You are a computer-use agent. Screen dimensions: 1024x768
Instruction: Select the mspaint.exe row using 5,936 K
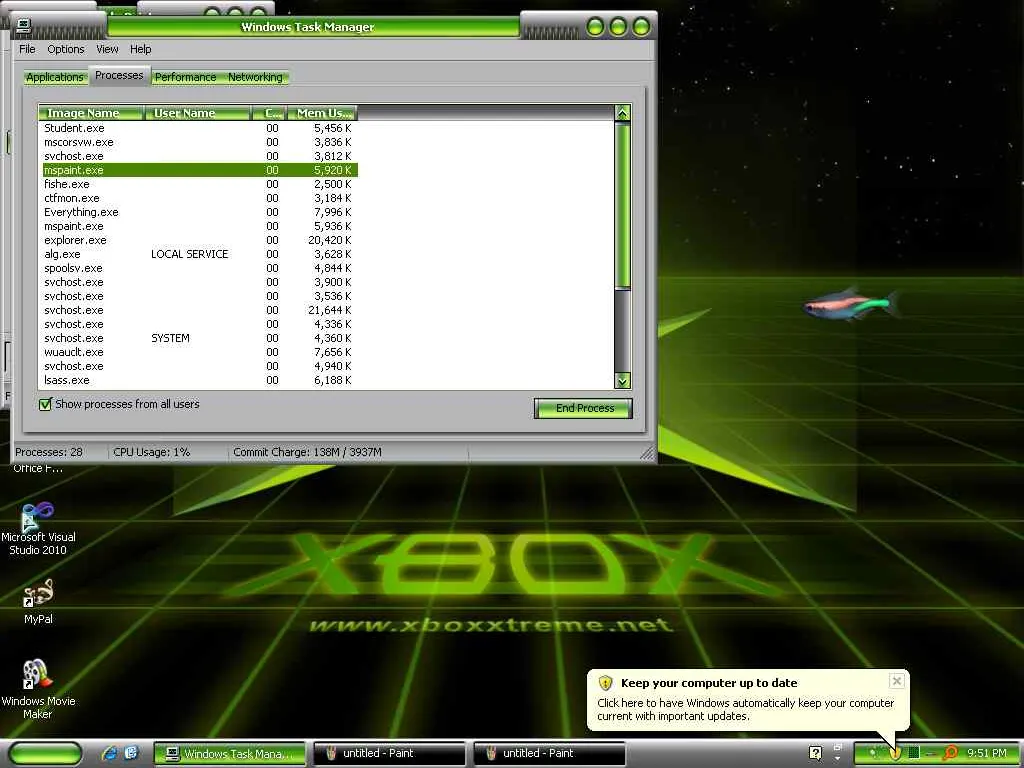tap(198, 226)
